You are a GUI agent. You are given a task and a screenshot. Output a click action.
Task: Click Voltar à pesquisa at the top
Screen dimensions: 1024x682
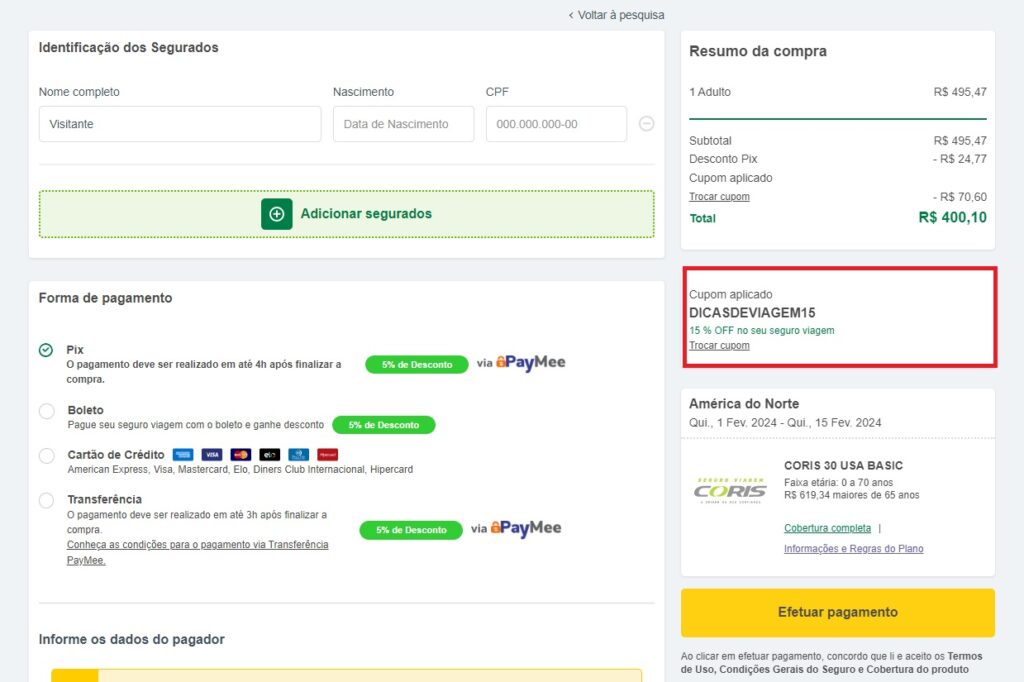point(615,15)
